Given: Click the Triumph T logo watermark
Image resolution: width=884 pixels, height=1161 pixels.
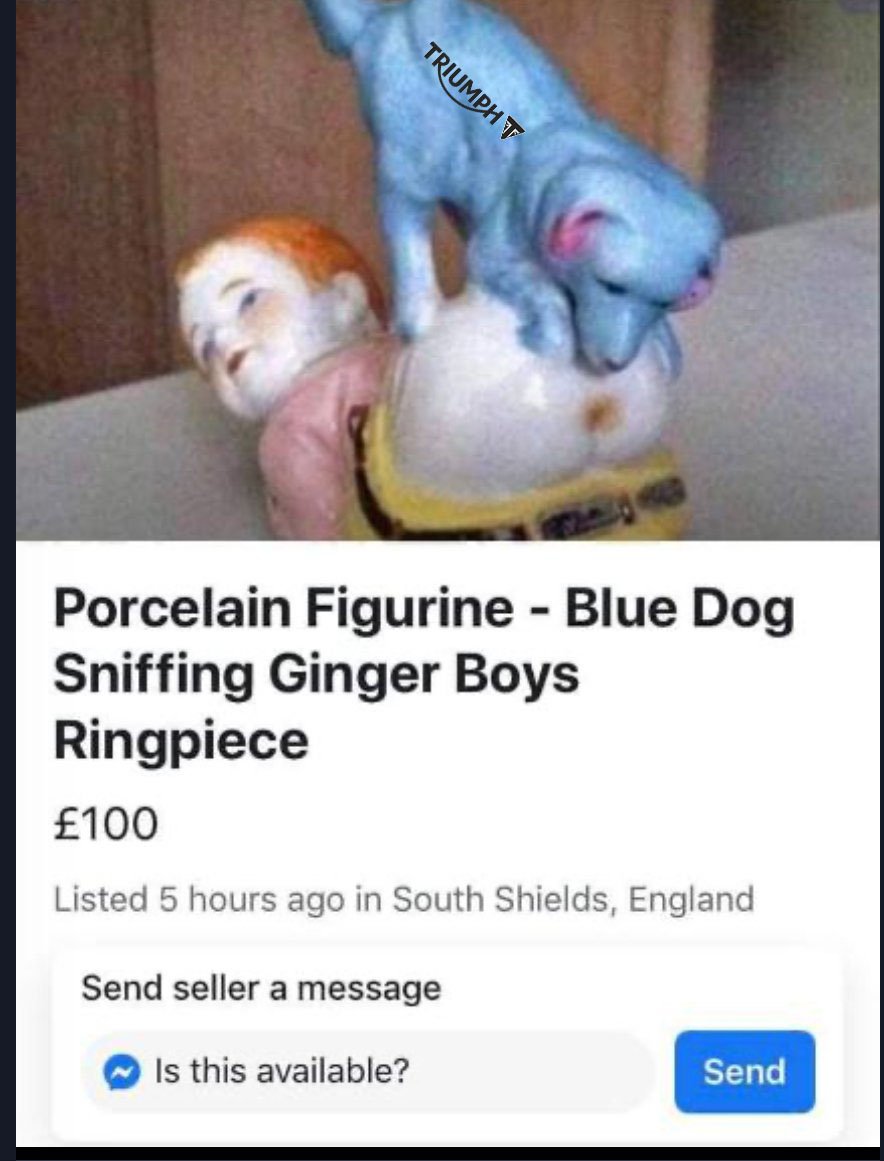Looking at the screenshot, I should [x=512, y=127].
